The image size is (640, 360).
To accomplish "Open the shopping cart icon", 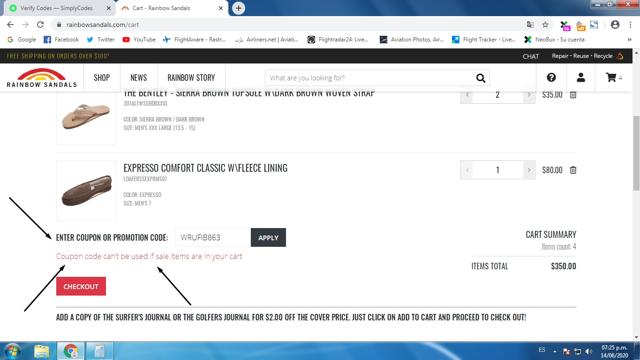I will (x=611, y=78).
